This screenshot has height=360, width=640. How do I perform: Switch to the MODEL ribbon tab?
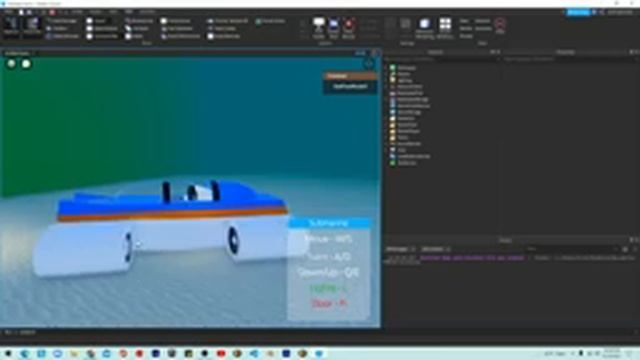[x=96, y=12]
